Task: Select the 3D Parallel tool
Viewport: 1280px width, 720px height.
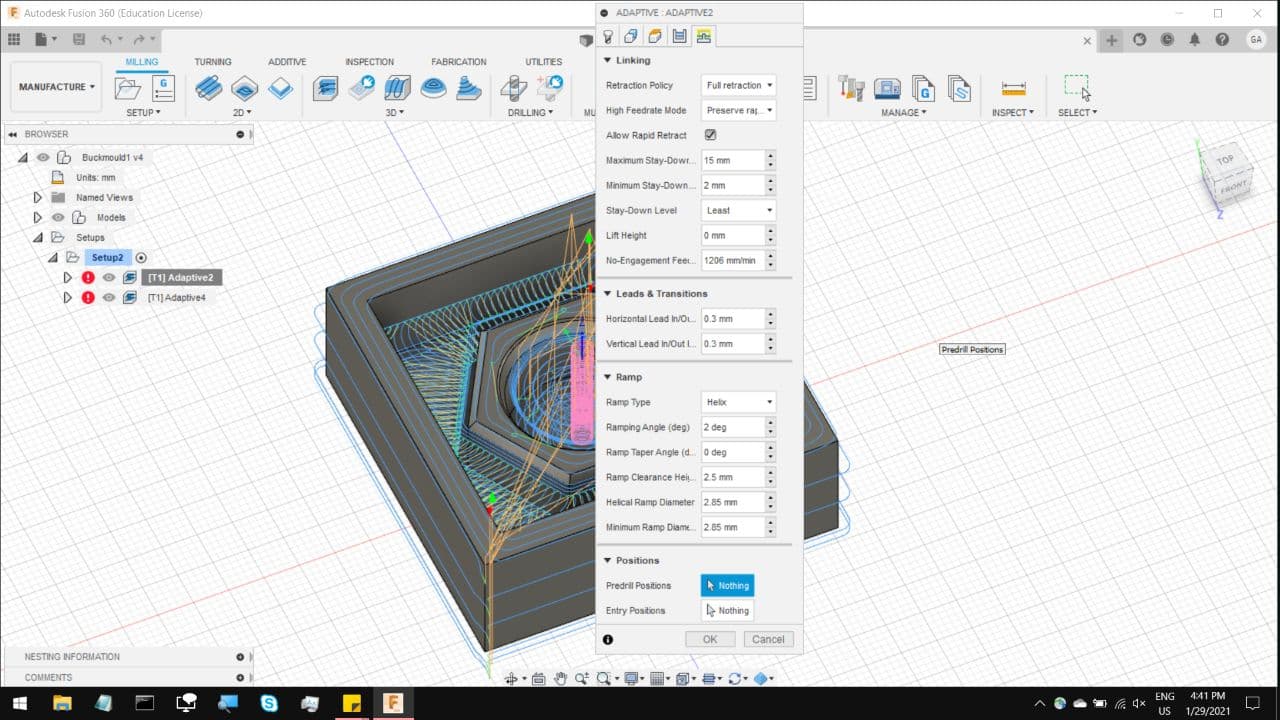Action: pyautogui.click(x=397, y=88)
